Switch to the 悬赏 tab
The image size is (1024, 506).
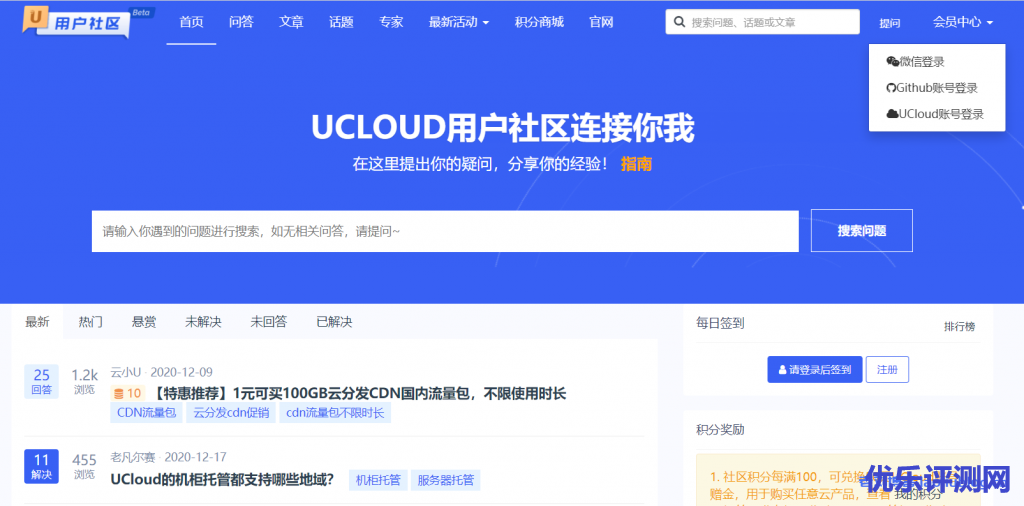tap(144, 322)
